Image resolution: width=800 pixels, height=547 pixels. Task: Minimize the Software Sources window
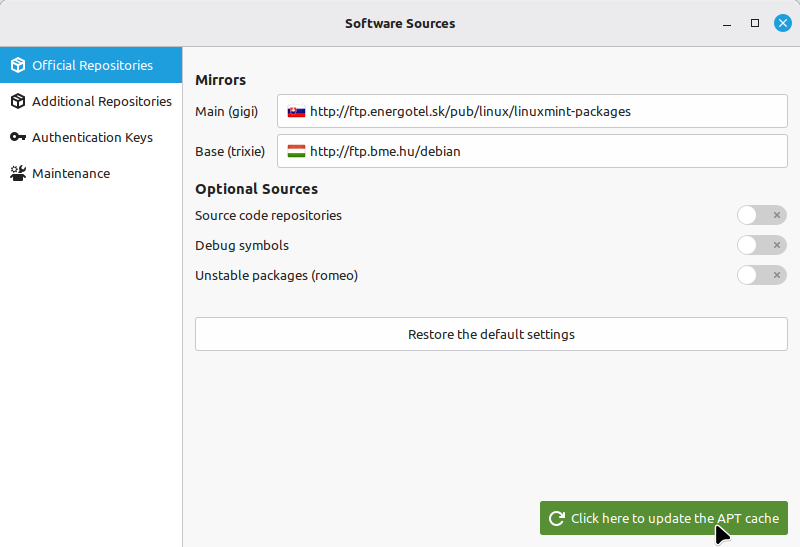point(727,23)
